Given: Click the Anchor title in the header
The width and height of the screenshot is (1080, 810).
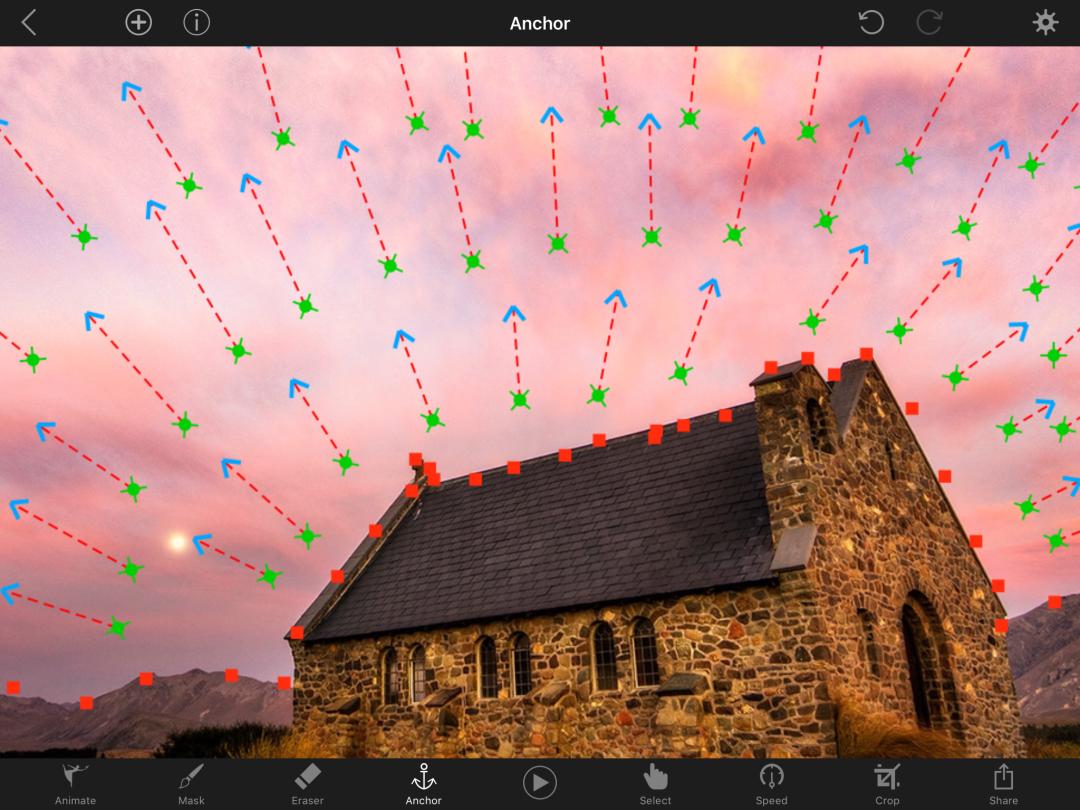Looking at the screenshot, I should 539,23.
